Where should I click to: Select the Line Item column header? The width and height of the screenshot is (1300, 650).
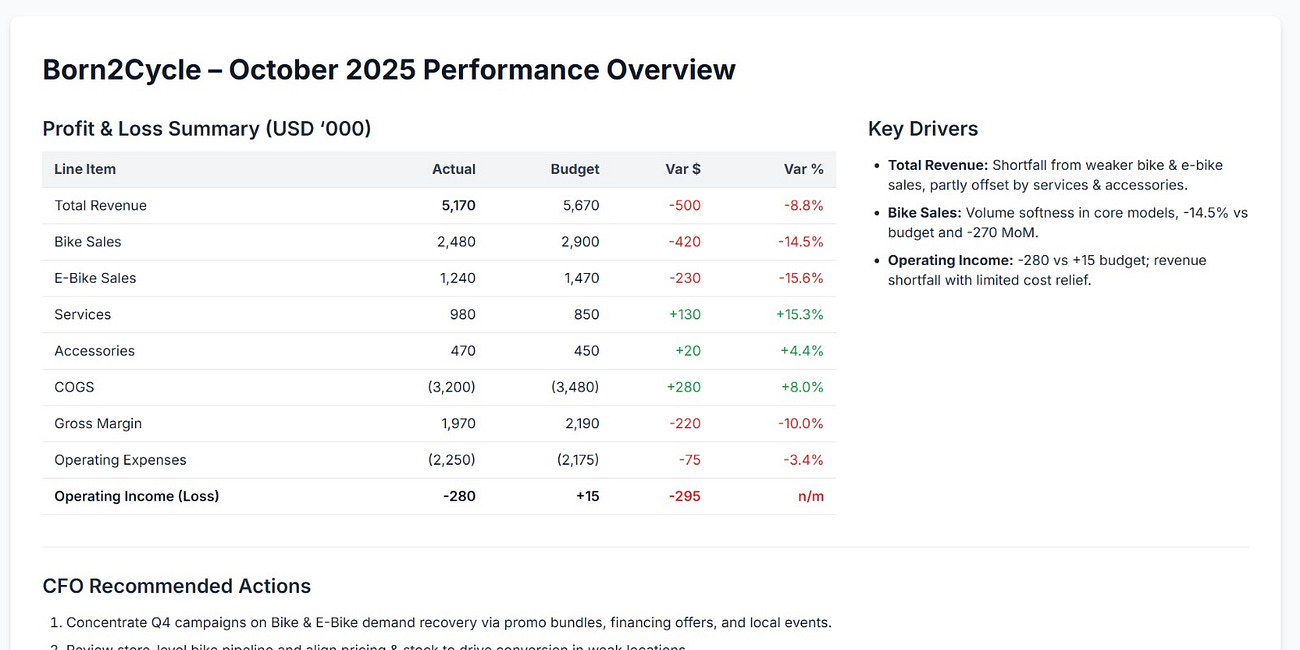click(84, 169)
